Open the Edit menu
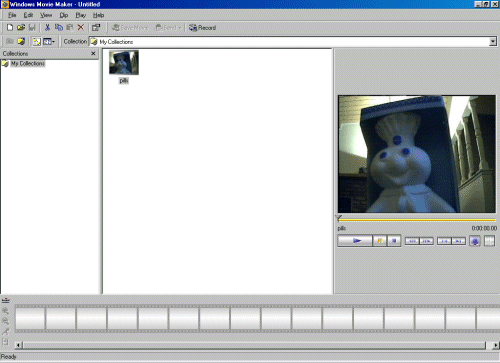This screenshot has width=500, height=363. [28, 15]
